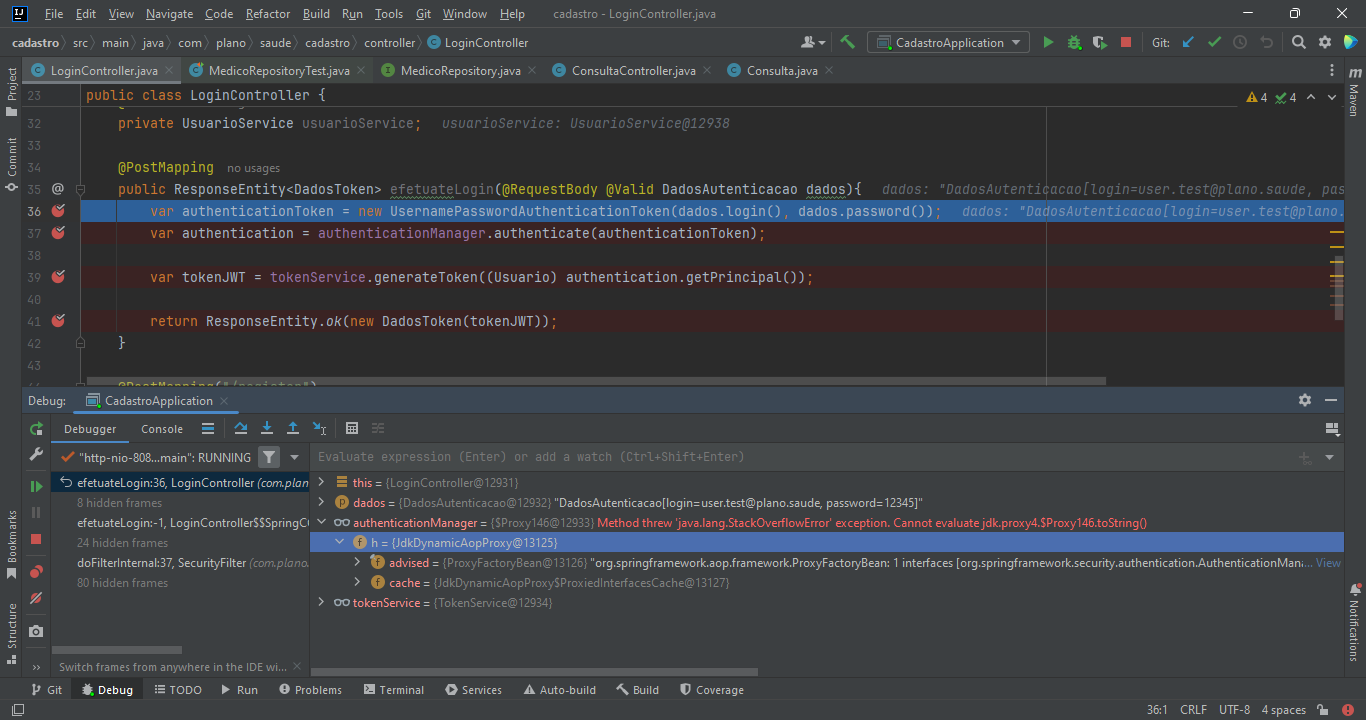Viewport: 1366px width, 720px height.
Task: Open the Problems tool window
Action: [310, 690]
